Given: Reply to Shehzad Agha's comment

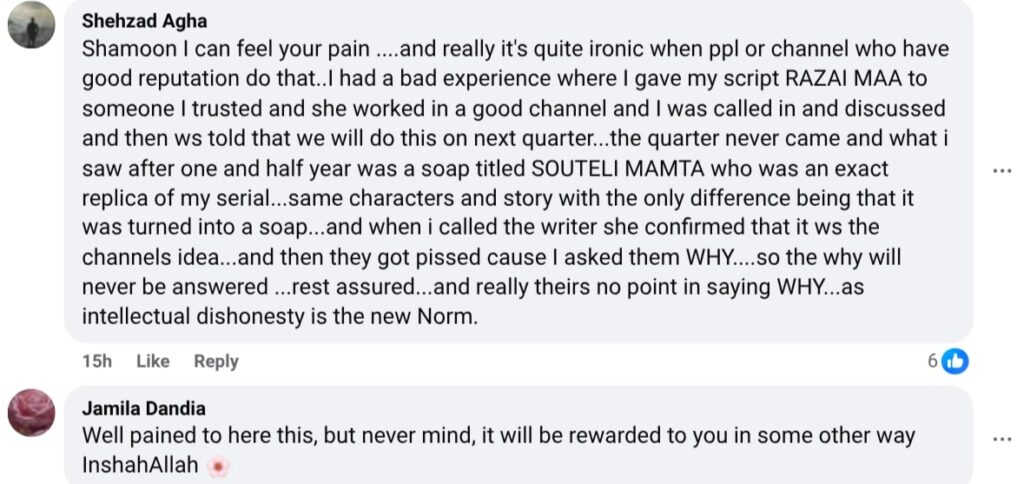Looking at the screenshot, I should [x=216, y=361].
